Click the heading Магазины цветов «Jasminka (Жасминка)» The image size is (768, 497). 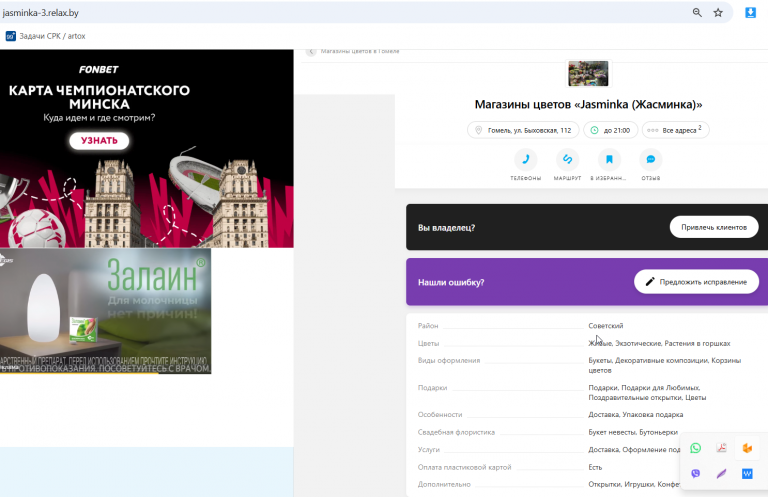coord(588,104)
